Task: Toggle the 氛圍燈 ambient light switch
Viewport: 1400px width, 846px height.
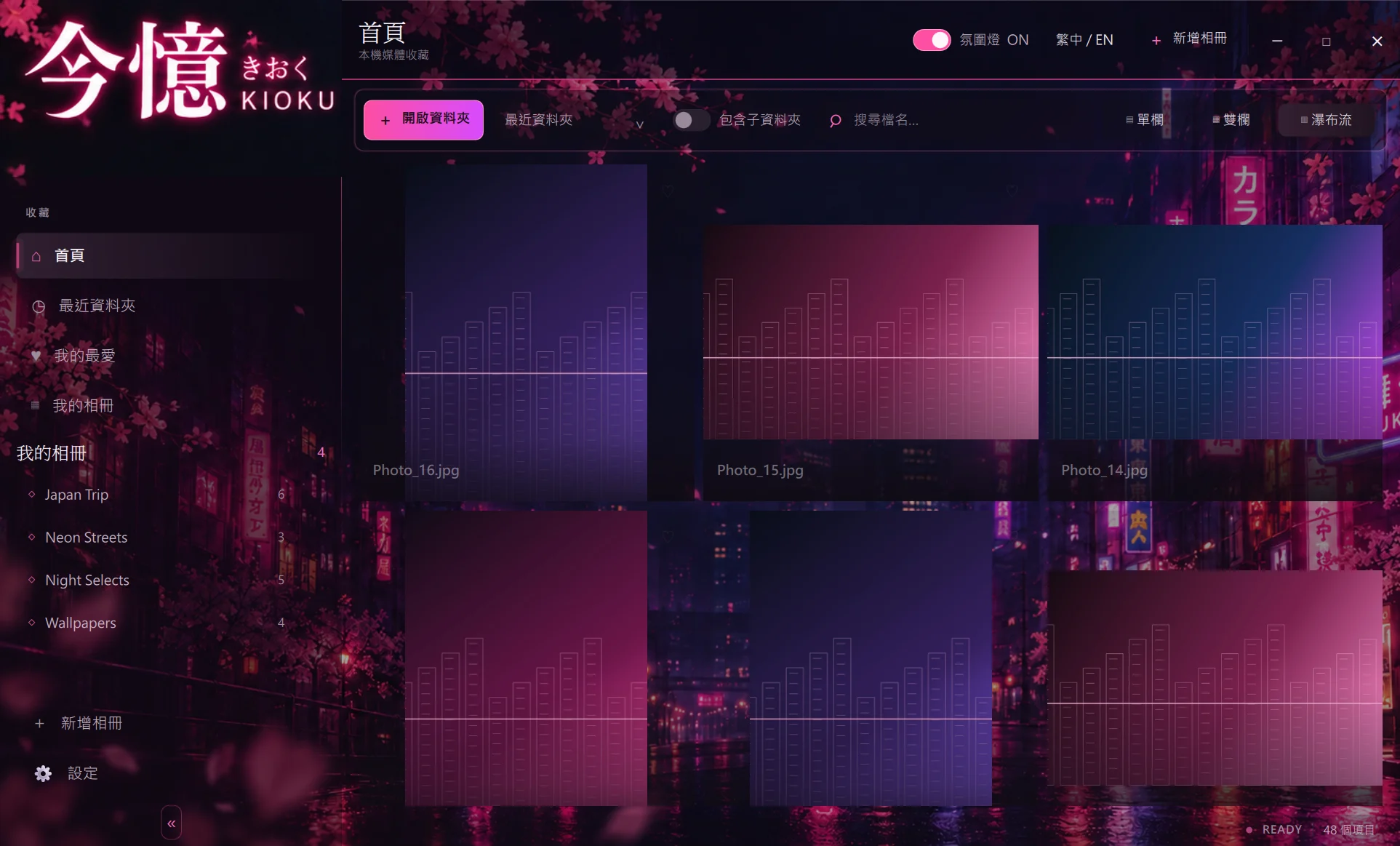Action: [x=932, y=40]
